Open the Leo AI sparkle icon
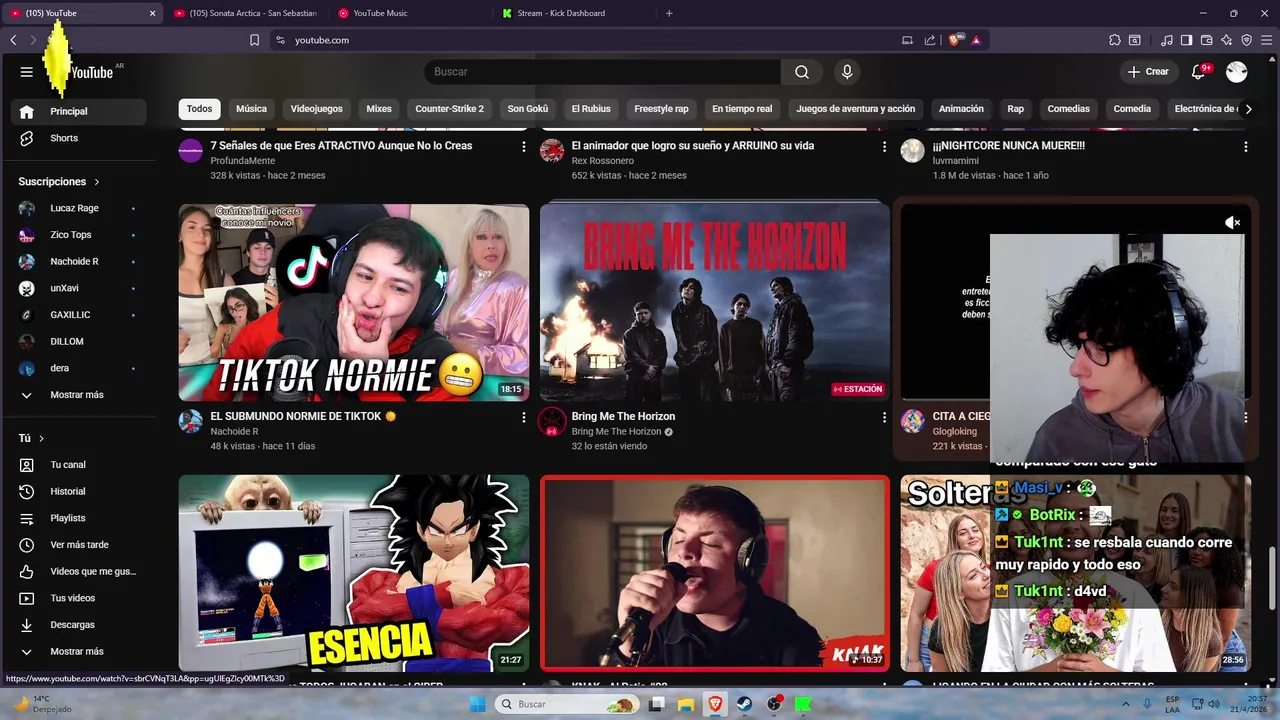The height and width of the screenshot is (720, 1280). click(1226, 40)
